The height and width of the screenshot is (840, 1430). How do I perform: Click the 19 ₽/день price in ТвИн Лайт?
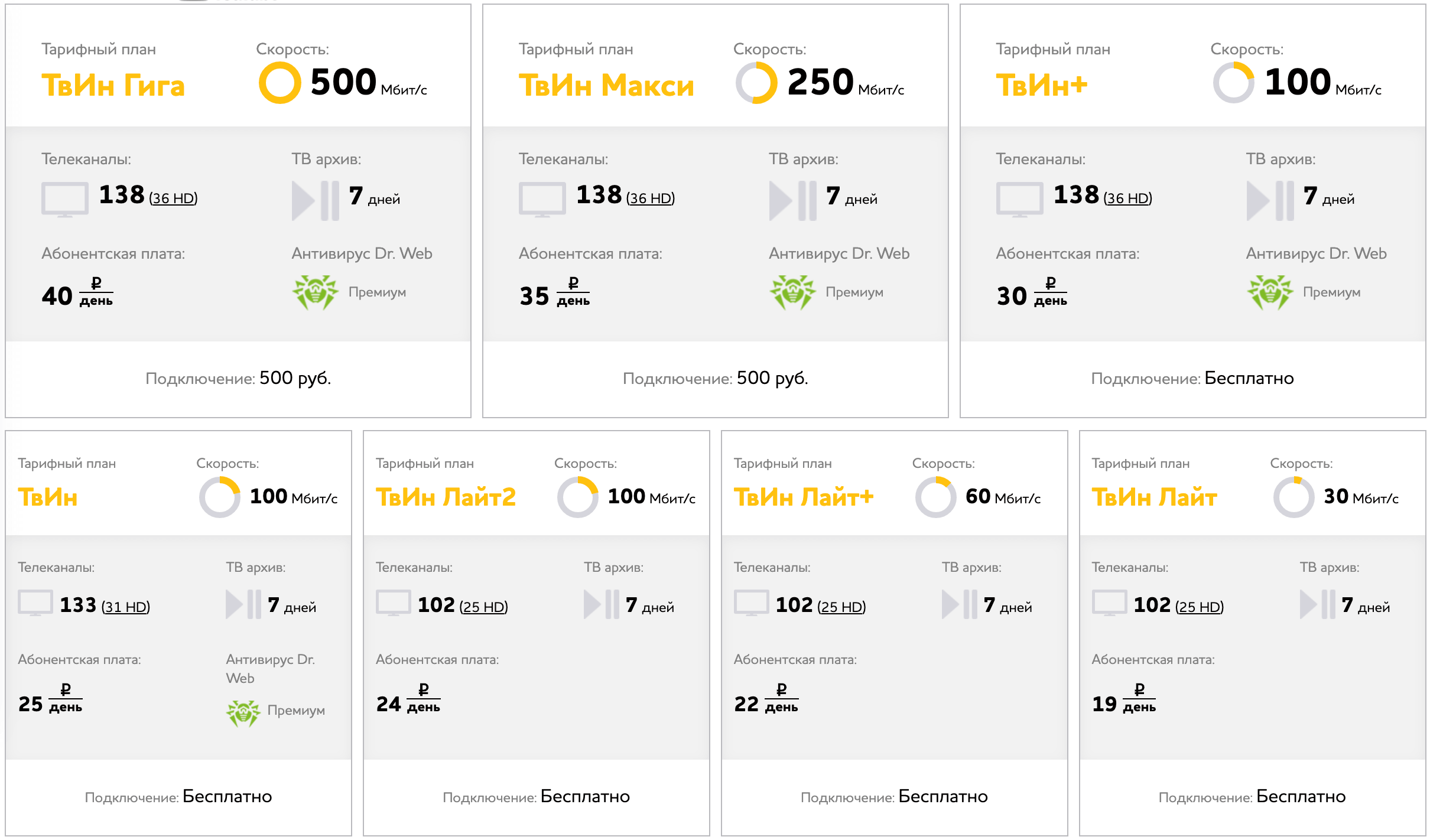click(1124, 699)
